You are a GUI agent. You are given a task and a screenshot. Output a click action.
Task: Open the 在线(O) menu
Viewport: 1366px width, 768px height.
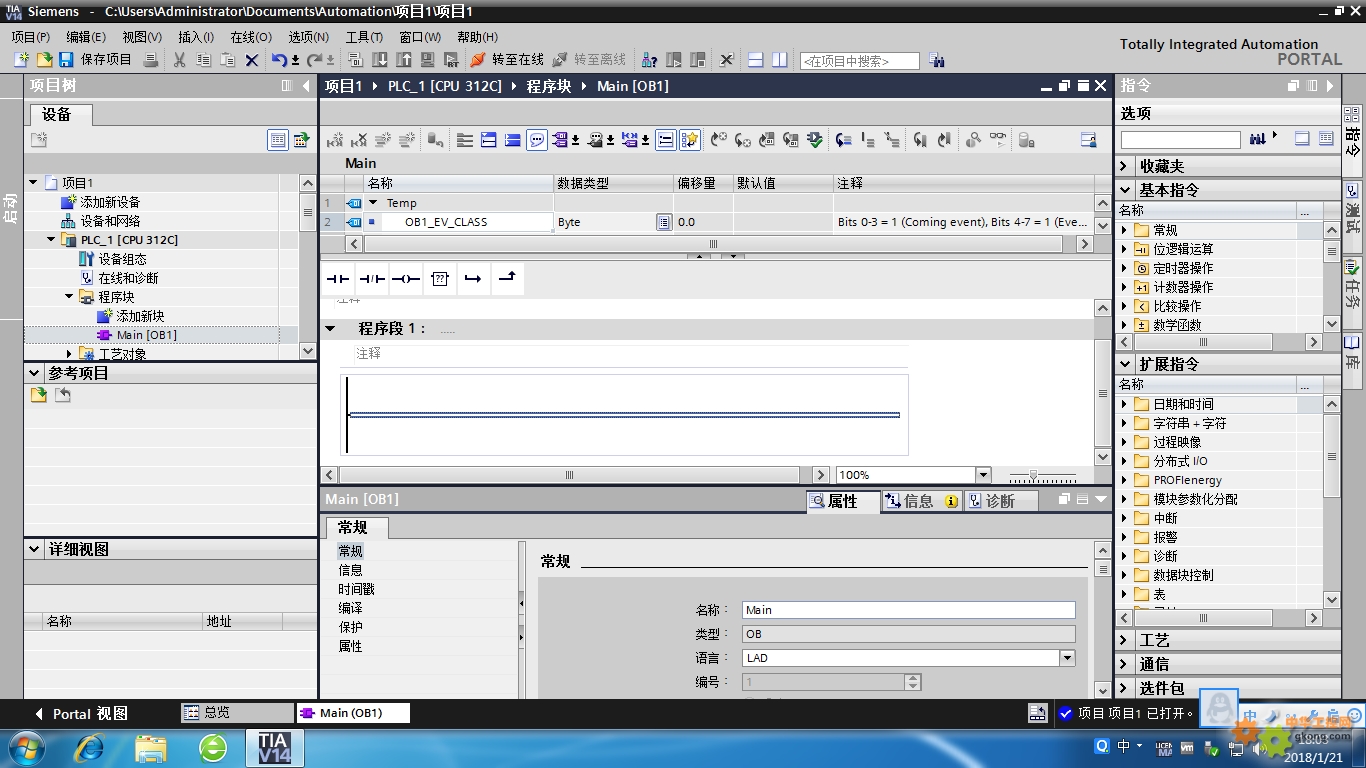click(x=251, y=37)
